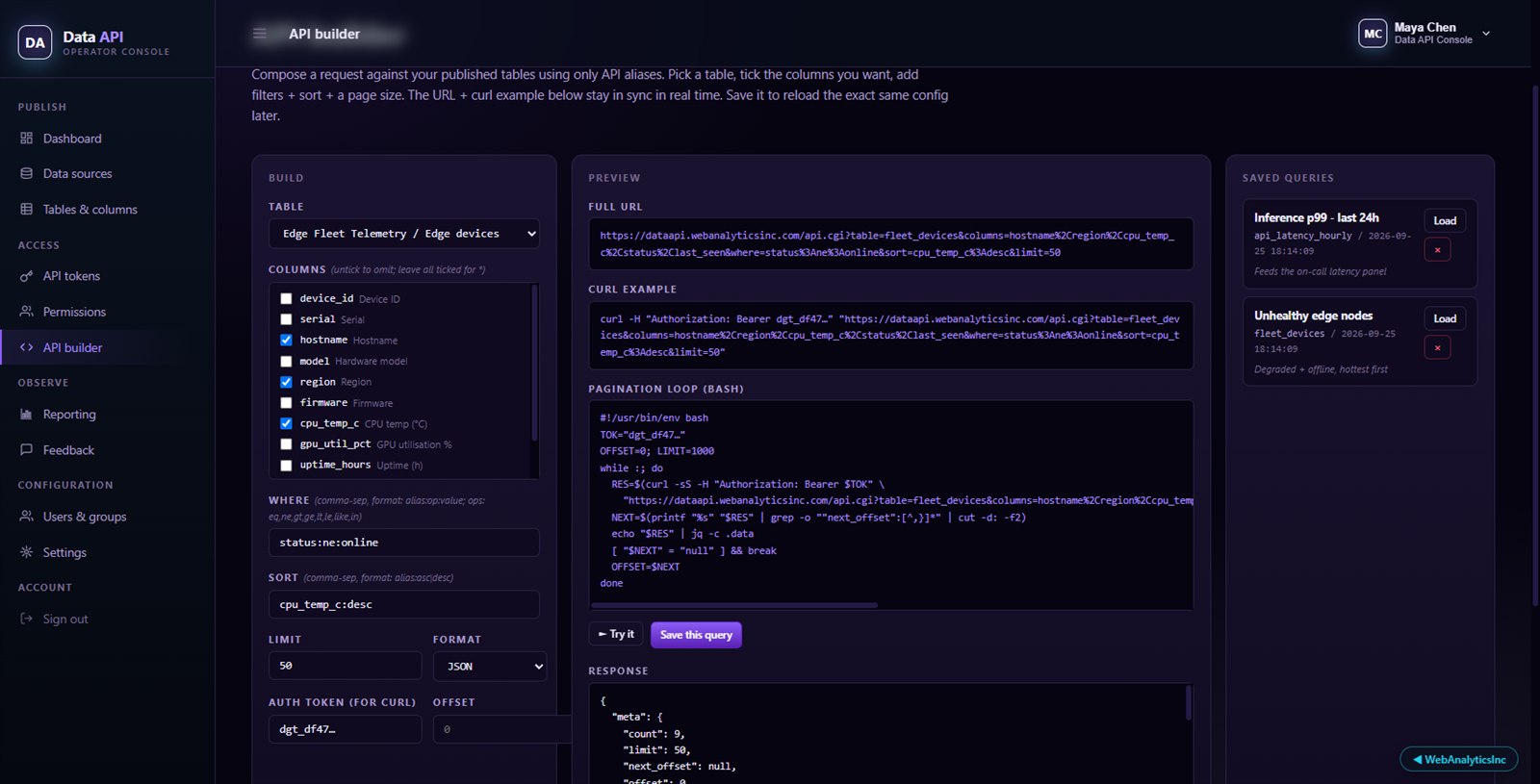Screen dimensions: 1540x784
Task: Click the Sign out arrow icon
Action: coord(27,620)
